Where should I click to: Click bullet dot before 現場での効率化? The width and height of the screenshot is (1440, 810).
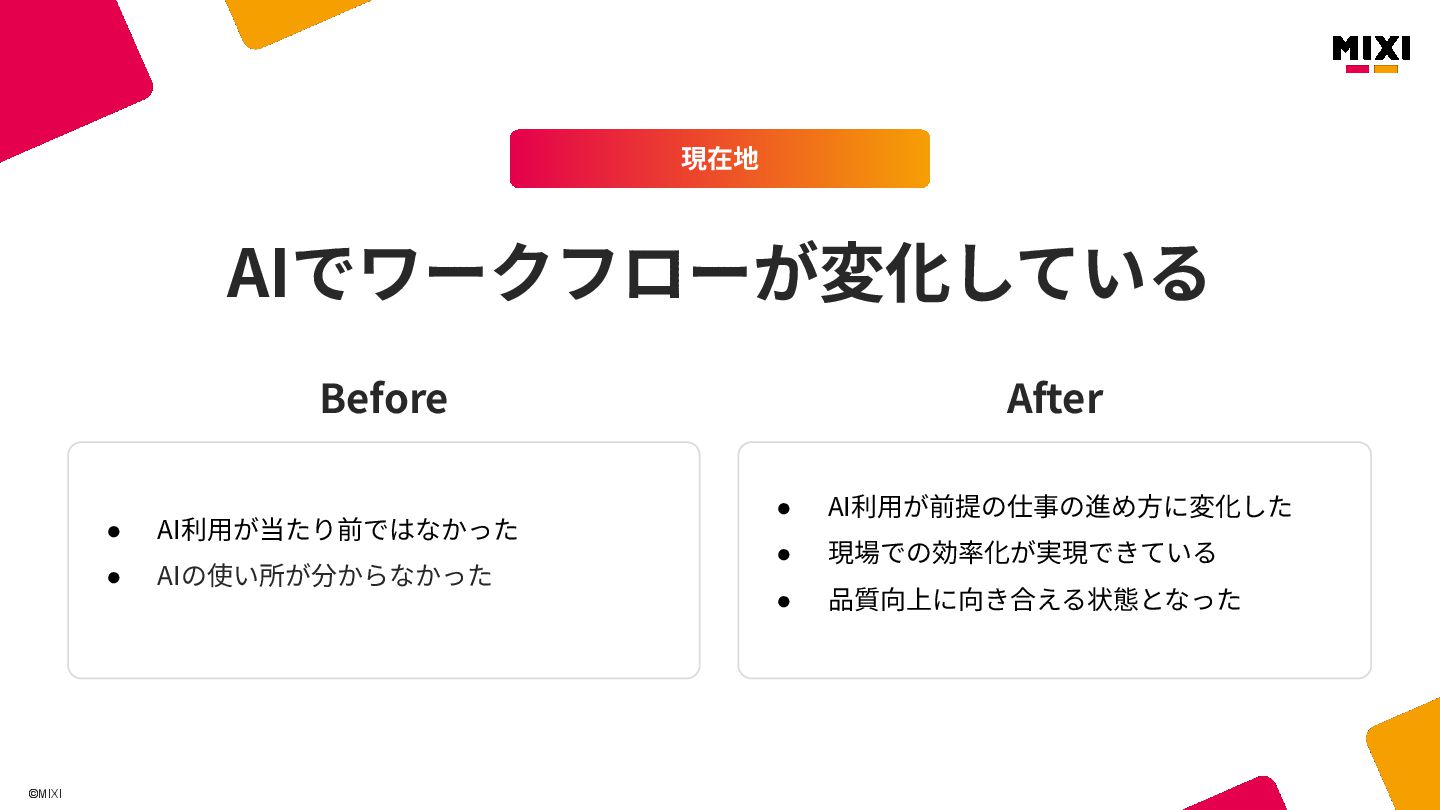[x=784, y=554]
